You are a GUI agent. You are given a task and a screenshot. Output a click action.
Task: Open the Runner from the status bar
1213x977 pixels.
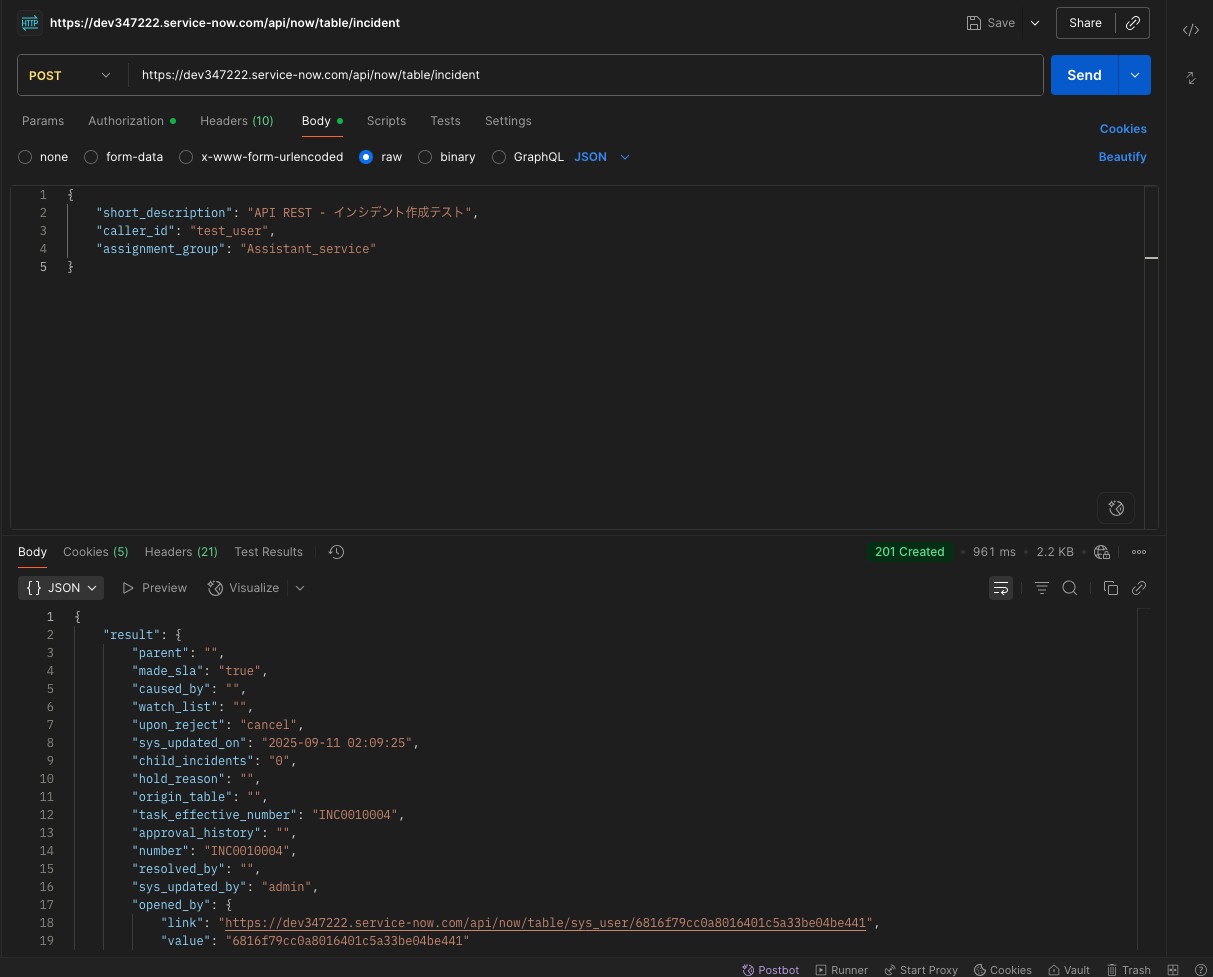[x=842, y=970]
